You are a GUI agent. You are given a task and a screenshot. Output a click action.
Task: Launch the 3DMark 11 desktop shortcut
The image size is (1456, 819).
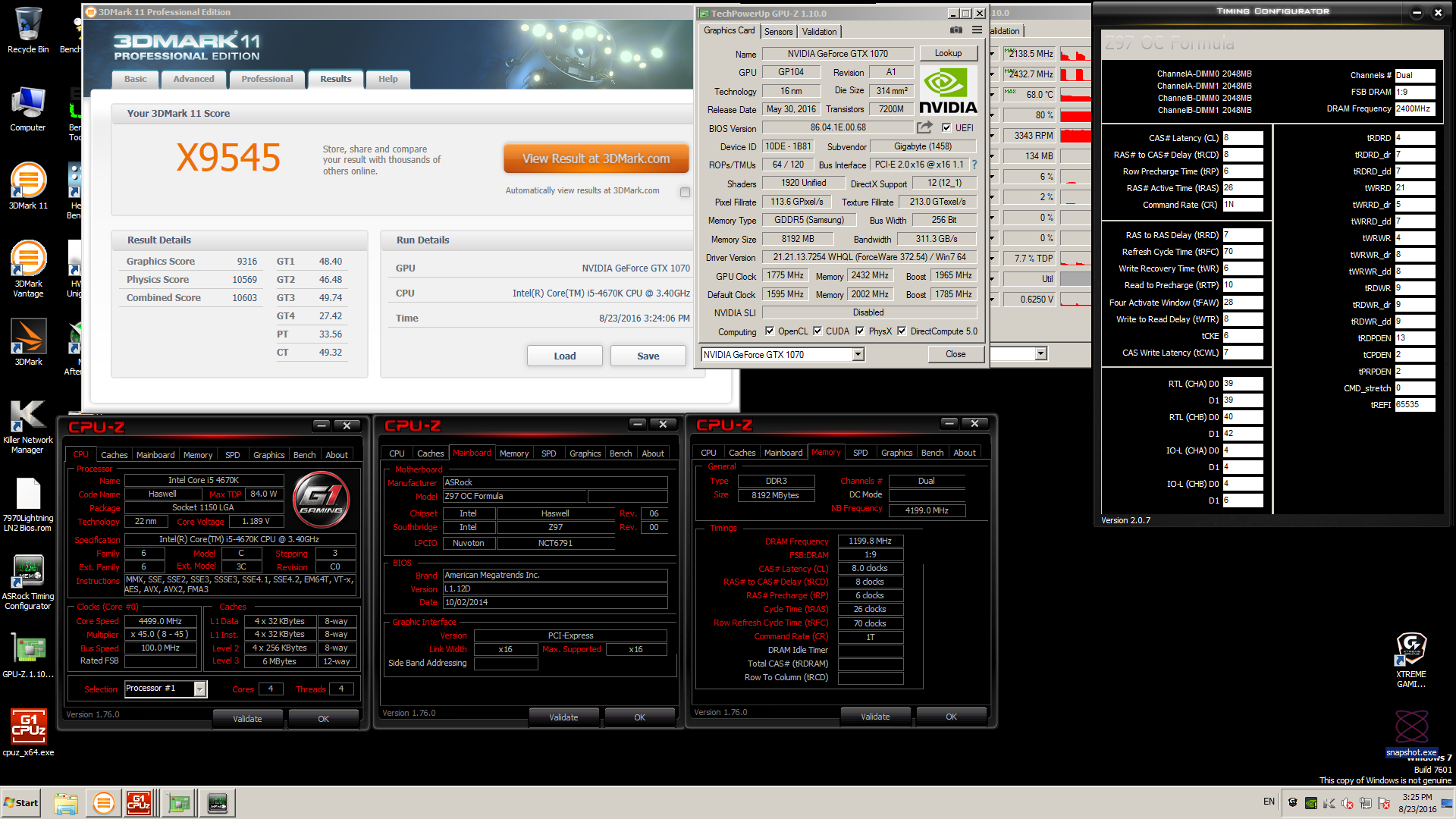coord(28,186)
